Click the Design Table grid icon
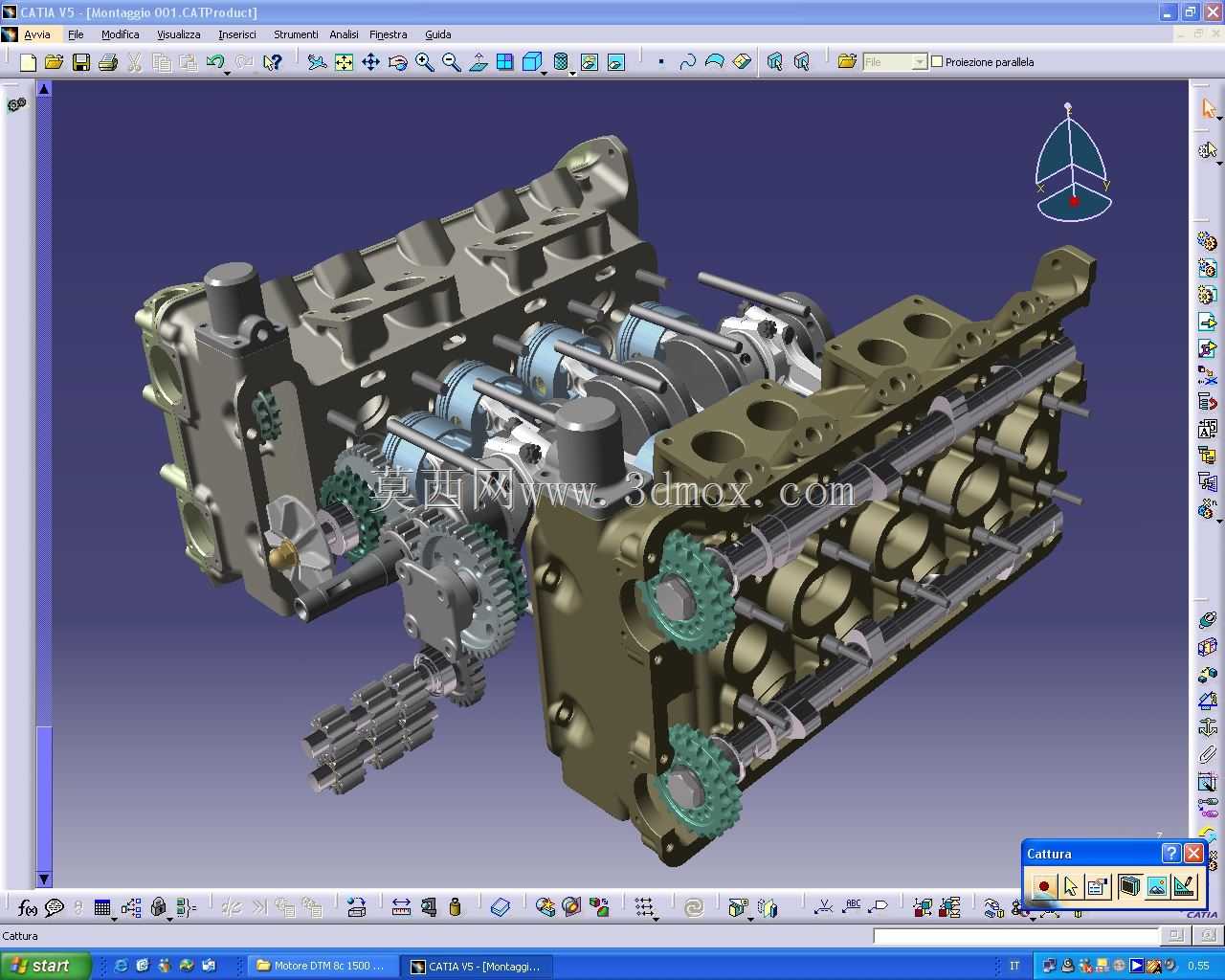Screen dimensions: 1225x980 click(x=102, y=907)
